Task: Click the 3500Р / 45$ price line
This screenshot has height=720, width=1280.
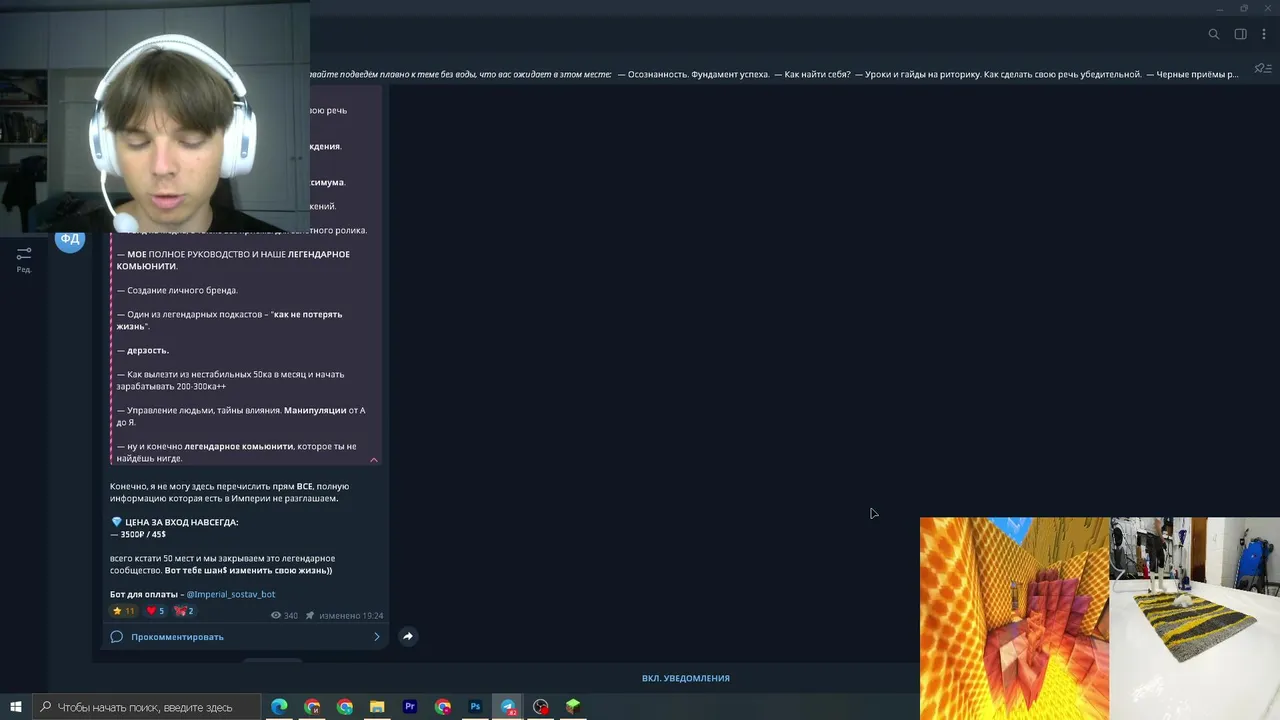Action: [138, 534]
